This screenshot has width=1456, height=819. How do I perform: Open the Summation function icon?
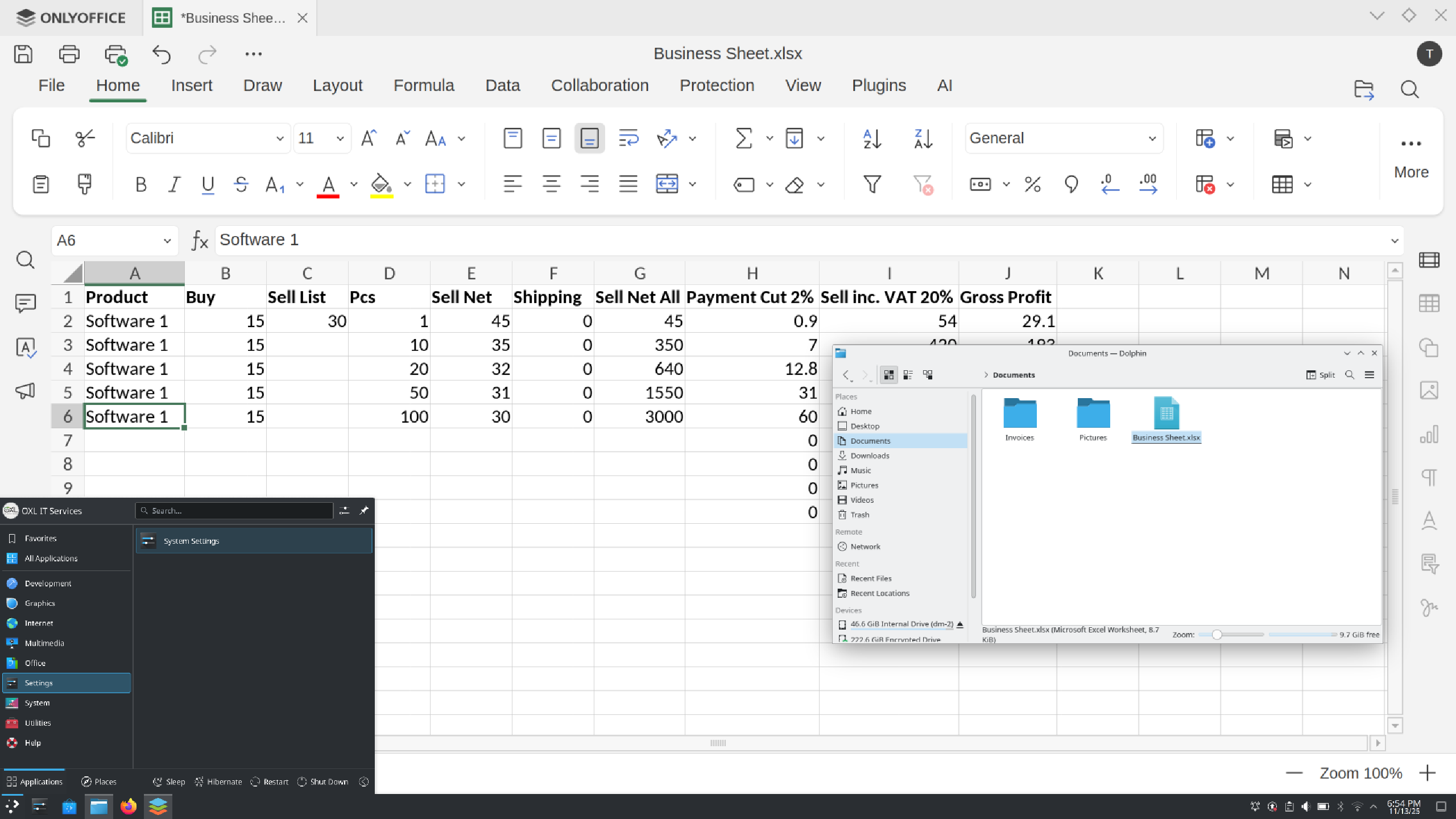743,138
